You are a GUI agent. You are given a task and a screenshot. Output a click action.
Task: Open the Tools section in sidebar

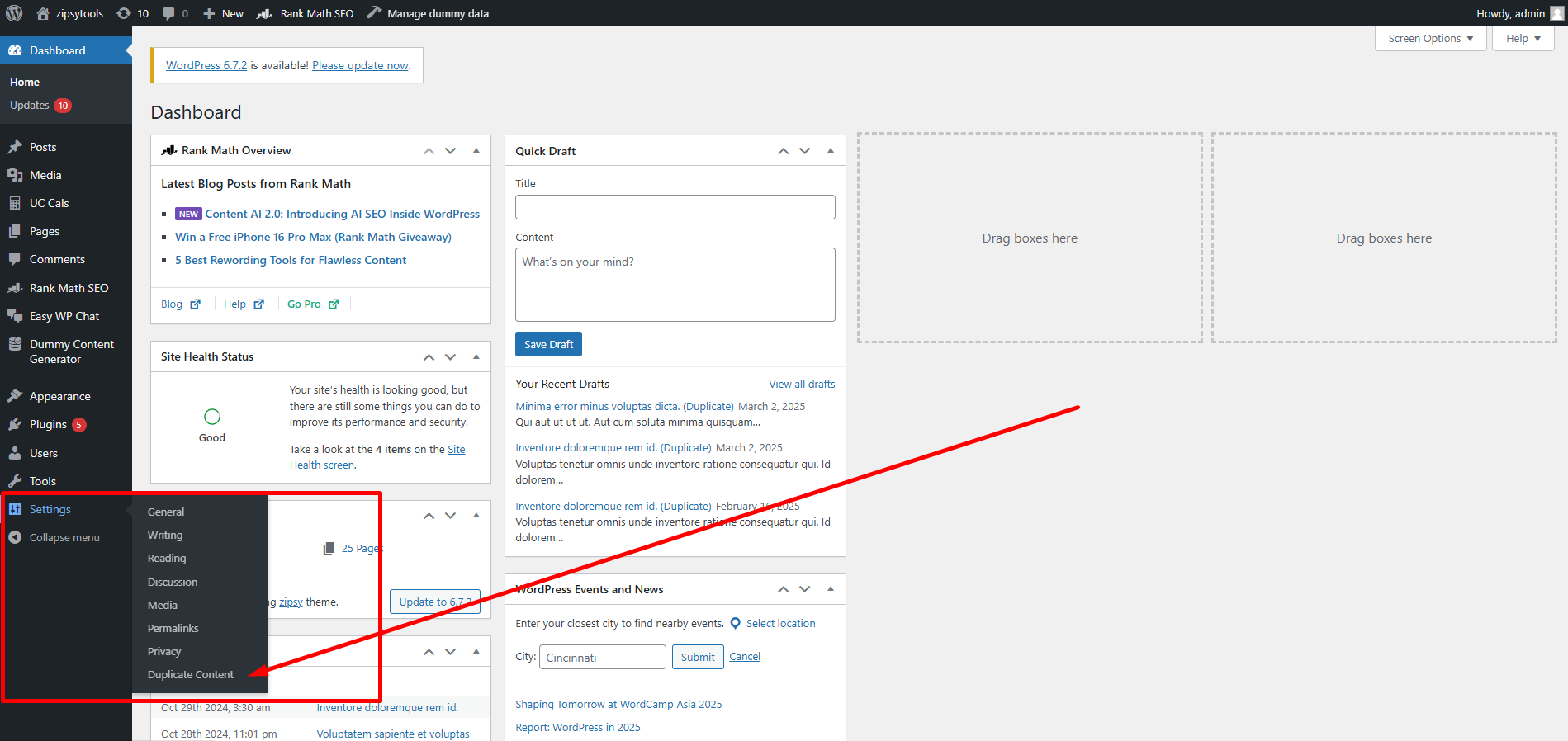42,481
